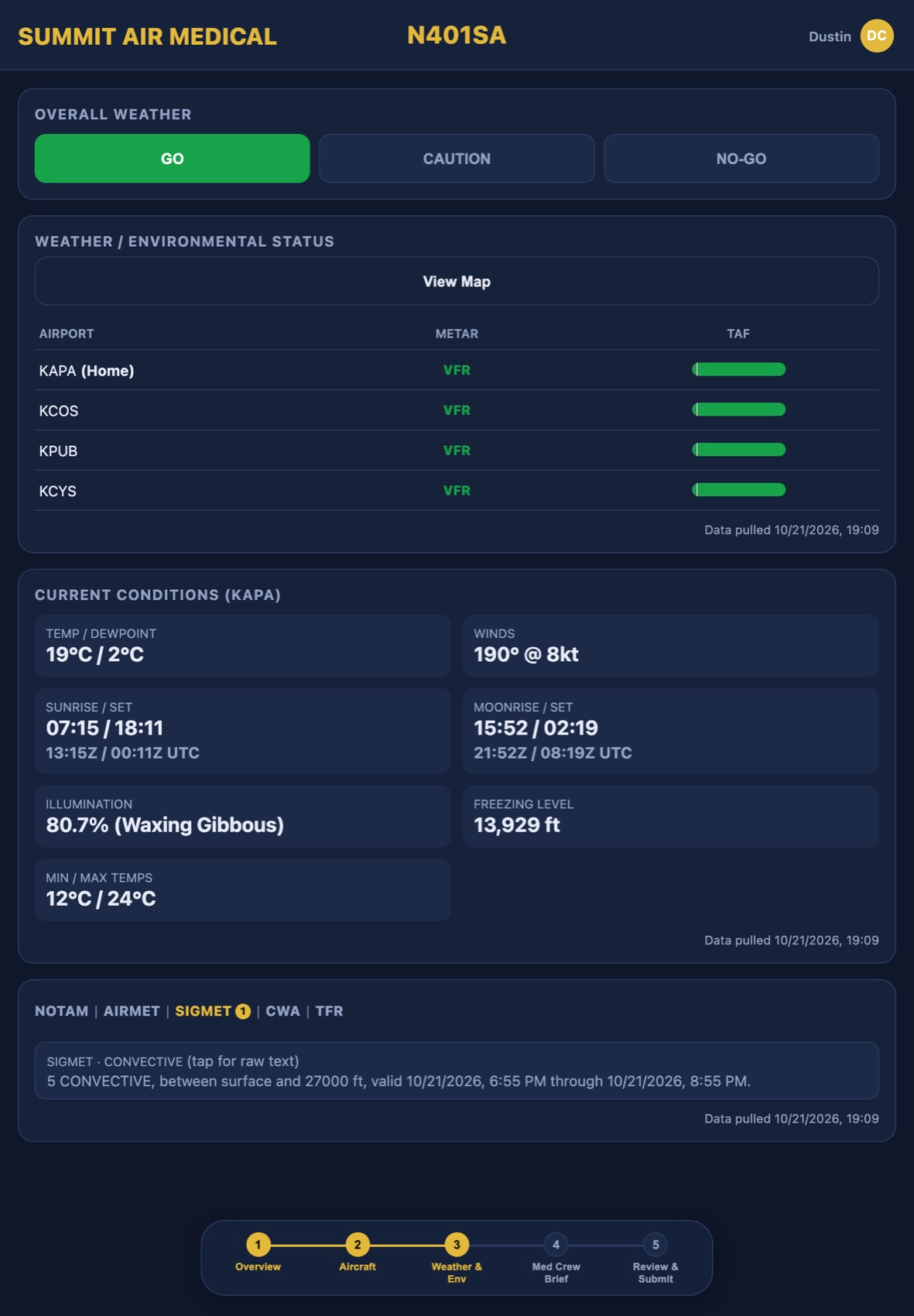Click the KCOS TAF timeline bar

click(738, 410)
